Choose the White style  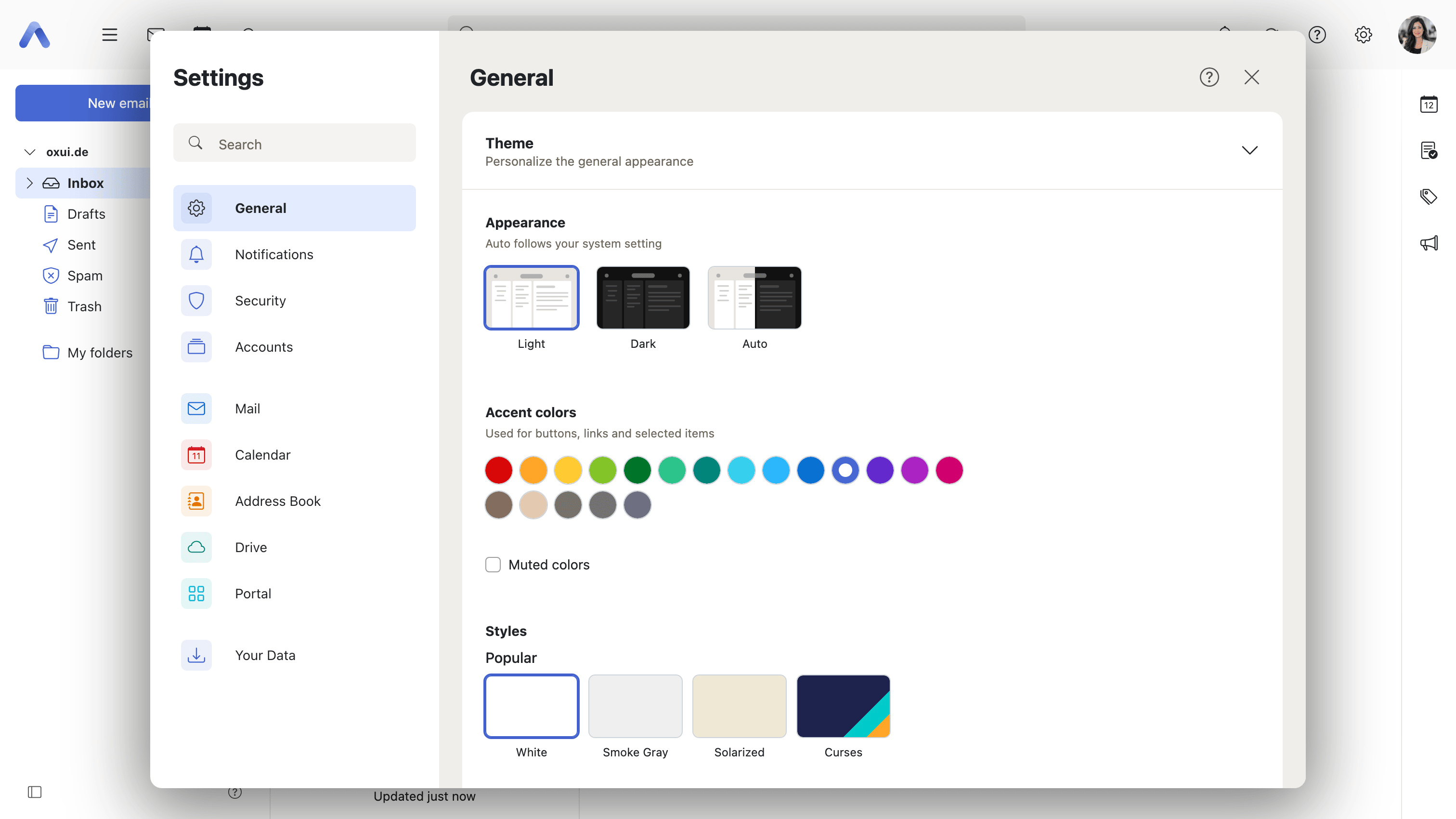point(531,706)
